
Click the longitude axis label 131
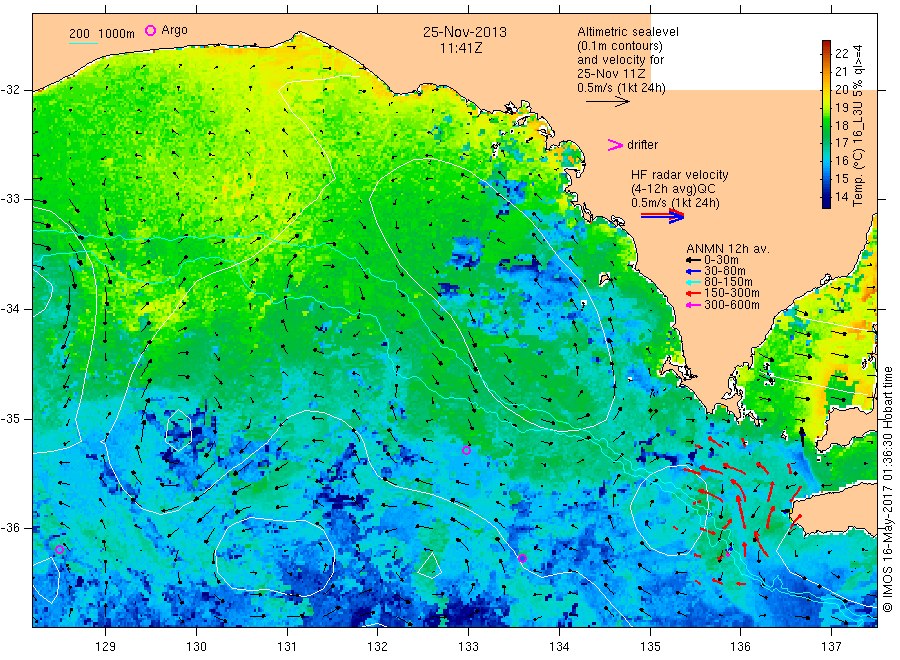pos(287,647)
